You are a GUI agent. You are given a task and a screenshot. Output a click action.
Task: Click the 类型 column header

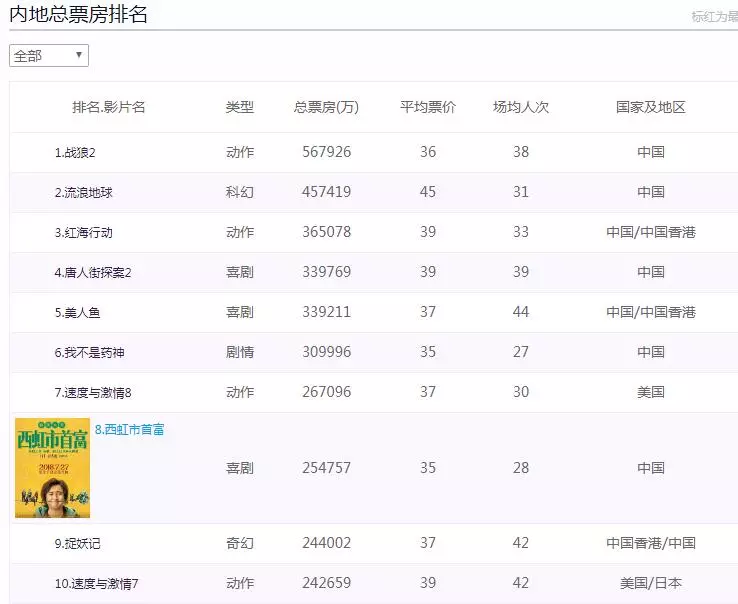(x=240, y=107)
